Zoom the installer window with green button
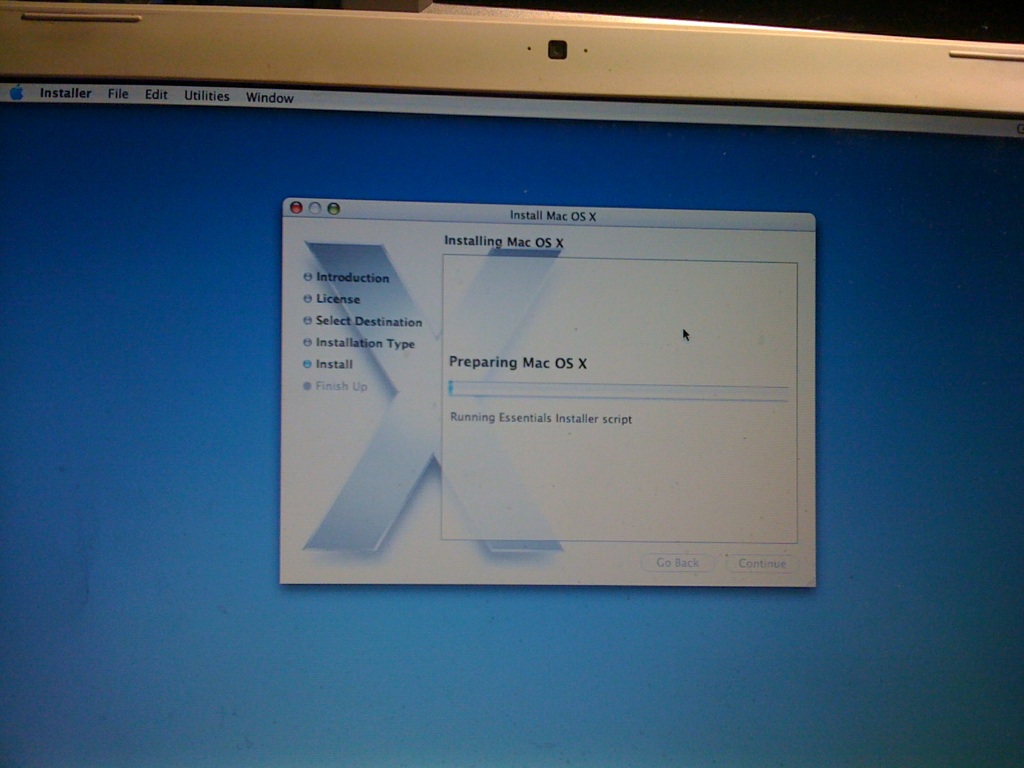This screenshot has width=1024, height=768. tap(334, 209)
